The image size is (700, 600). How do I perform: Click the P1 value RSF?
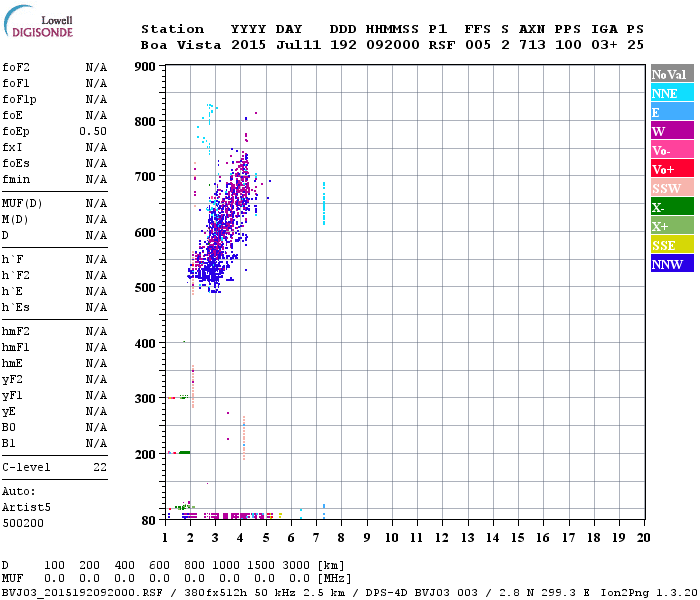pyautogui.click(x=442, y=45)
